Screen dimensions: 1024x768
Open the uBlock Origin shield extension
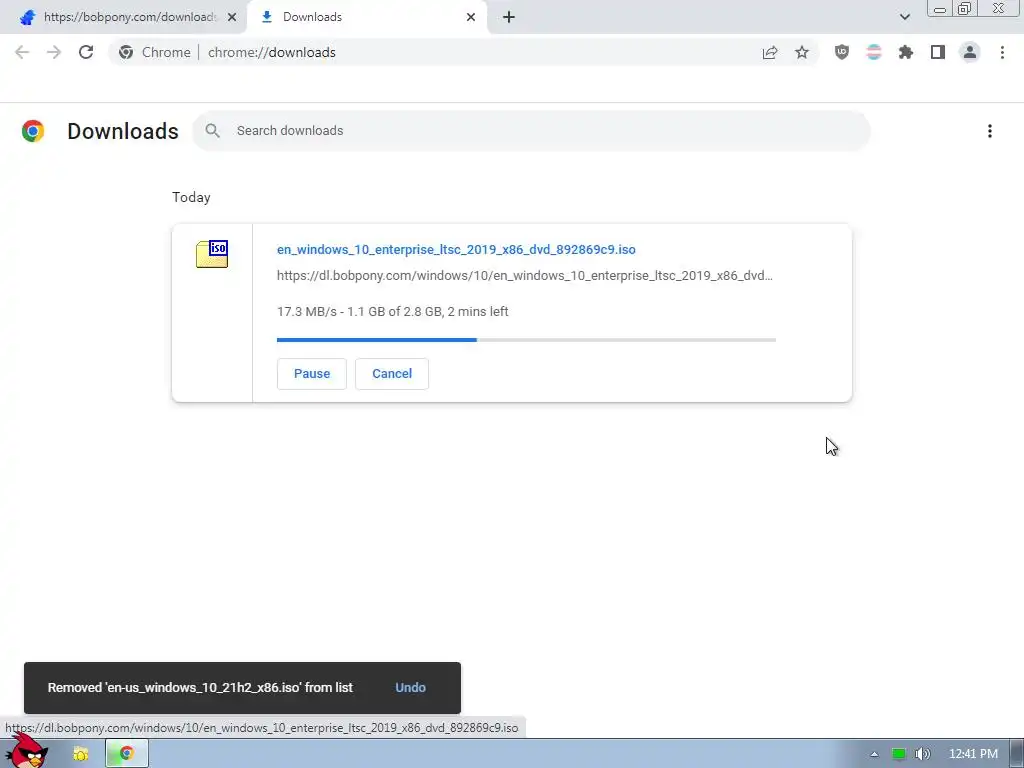tap(842, 52)
